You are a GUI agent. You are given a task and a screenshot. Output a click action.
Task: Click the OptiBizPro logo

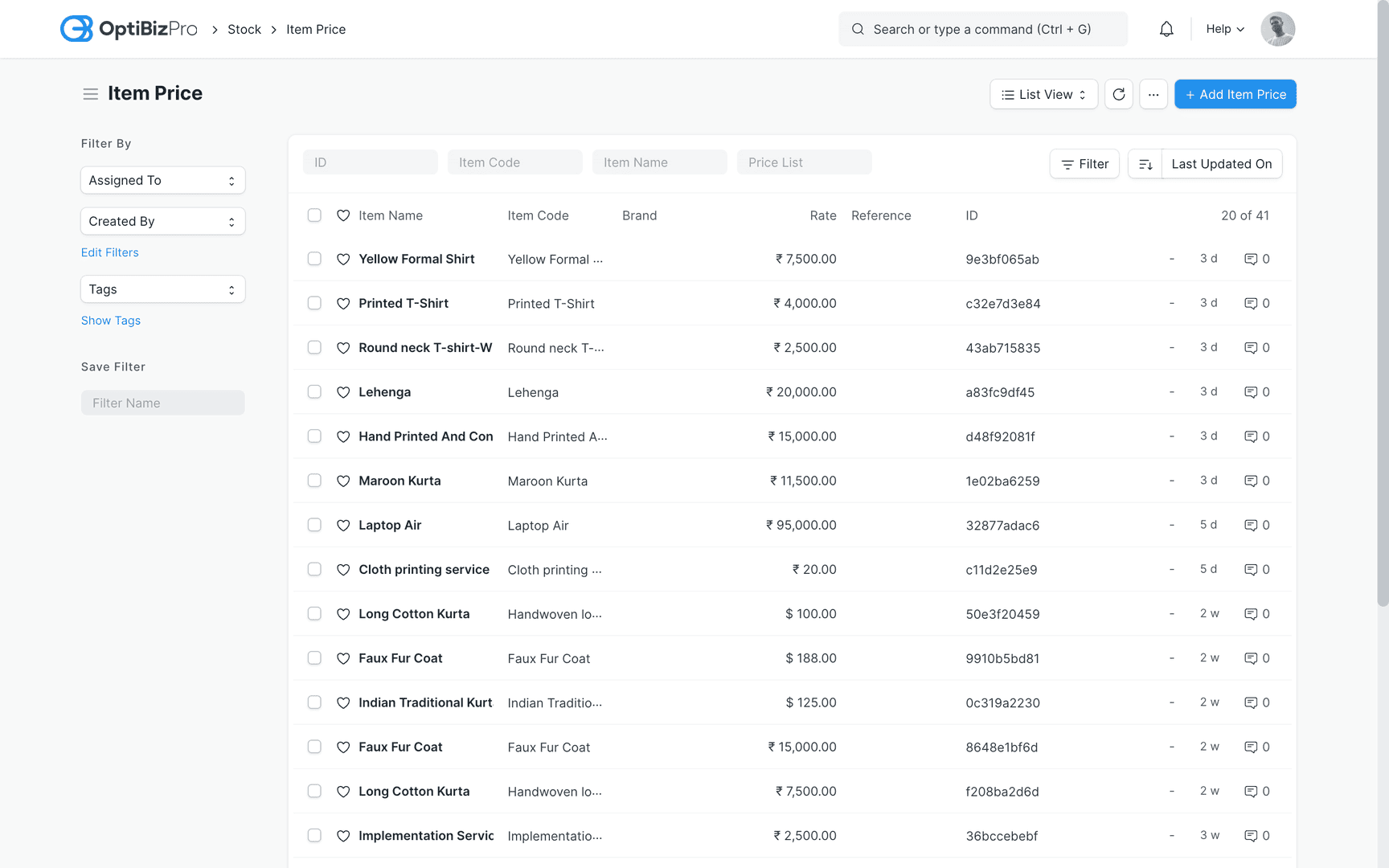(x=129, y=28)
